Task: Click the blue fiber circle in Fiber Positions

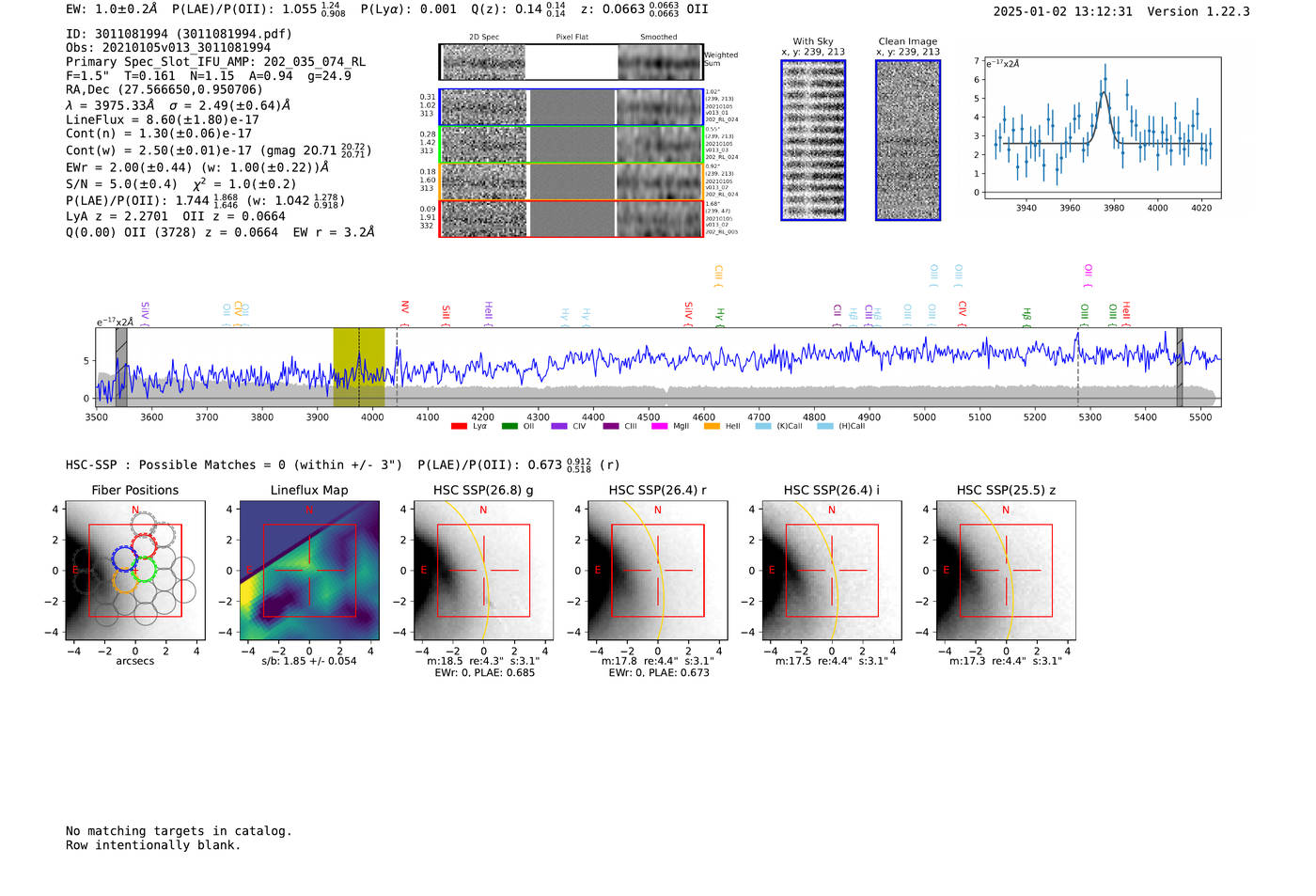Action: [x=124, y=558]
